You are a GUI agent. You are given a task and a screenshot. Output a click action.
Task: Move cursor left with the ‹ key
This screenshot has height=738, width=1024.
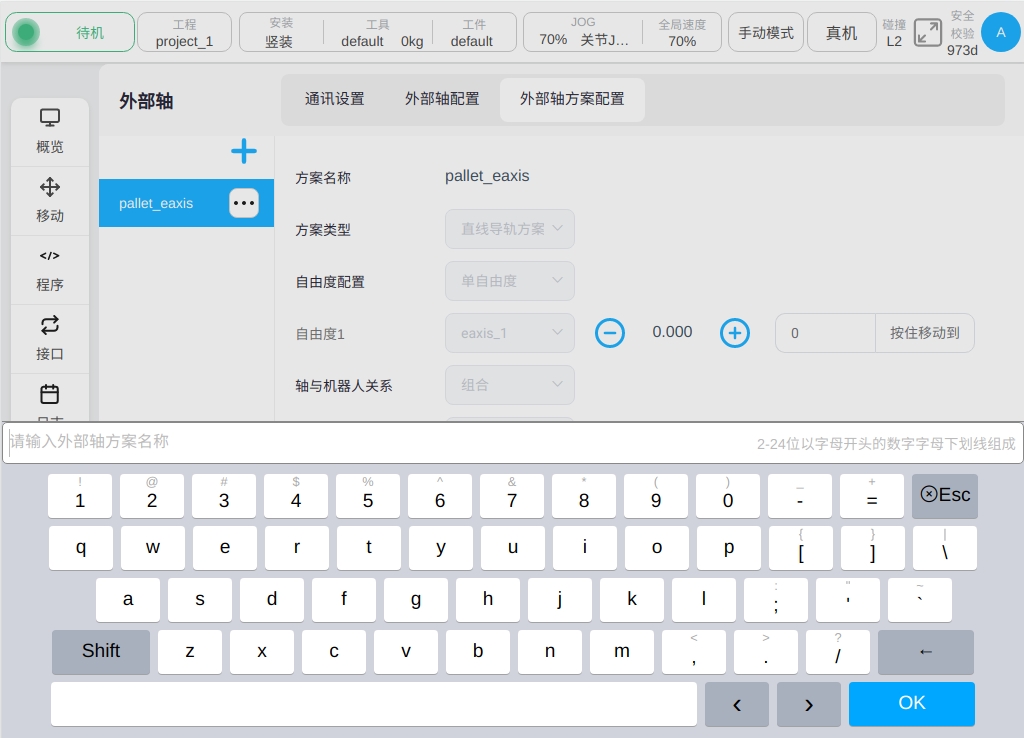point(737,704)
